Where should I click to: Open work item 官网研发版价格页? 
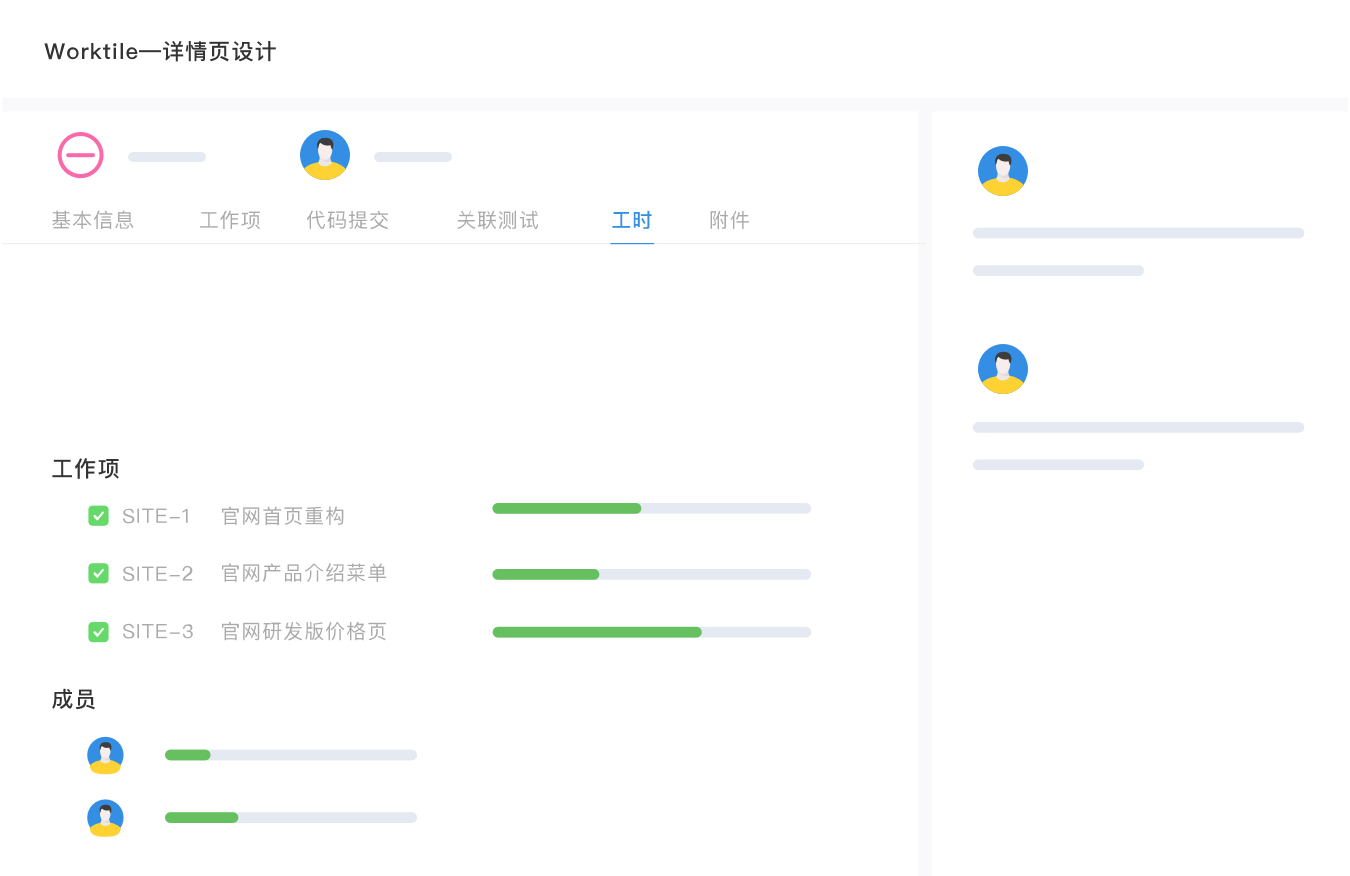pyautogui.click(x=304, y=632)
